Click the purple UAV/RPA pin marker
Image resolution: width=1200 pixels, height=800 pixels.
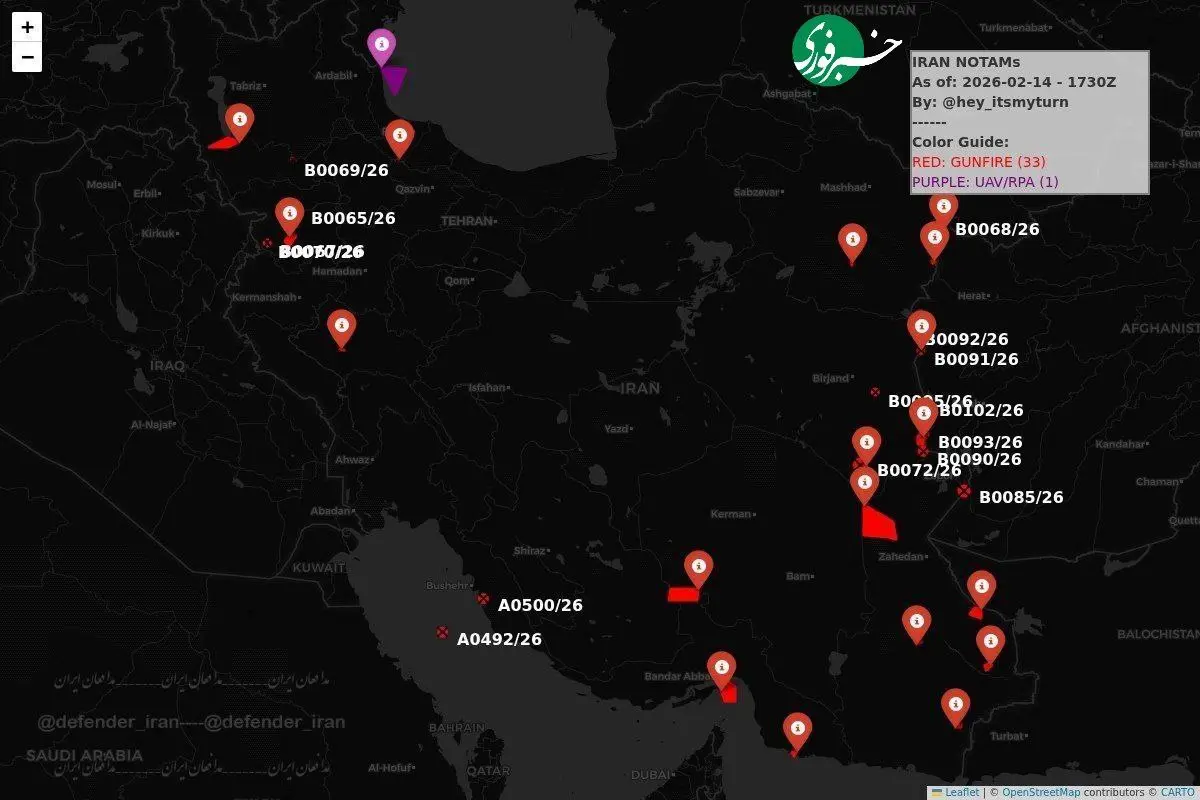(x=381, y=45)
